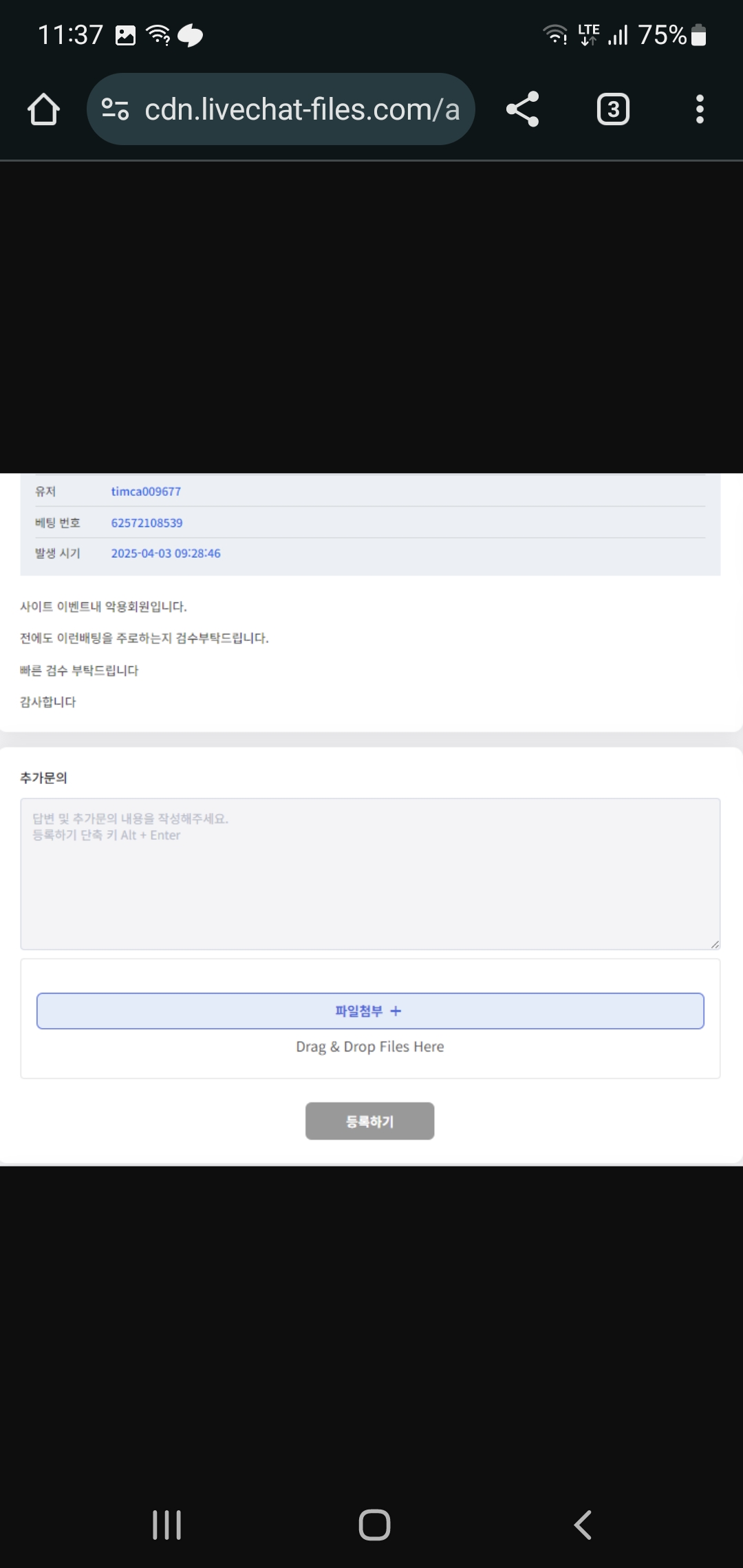743x1568 pixels.
Task: Click the Drag & Drop Files Here area
Action: click(370, 1047)
